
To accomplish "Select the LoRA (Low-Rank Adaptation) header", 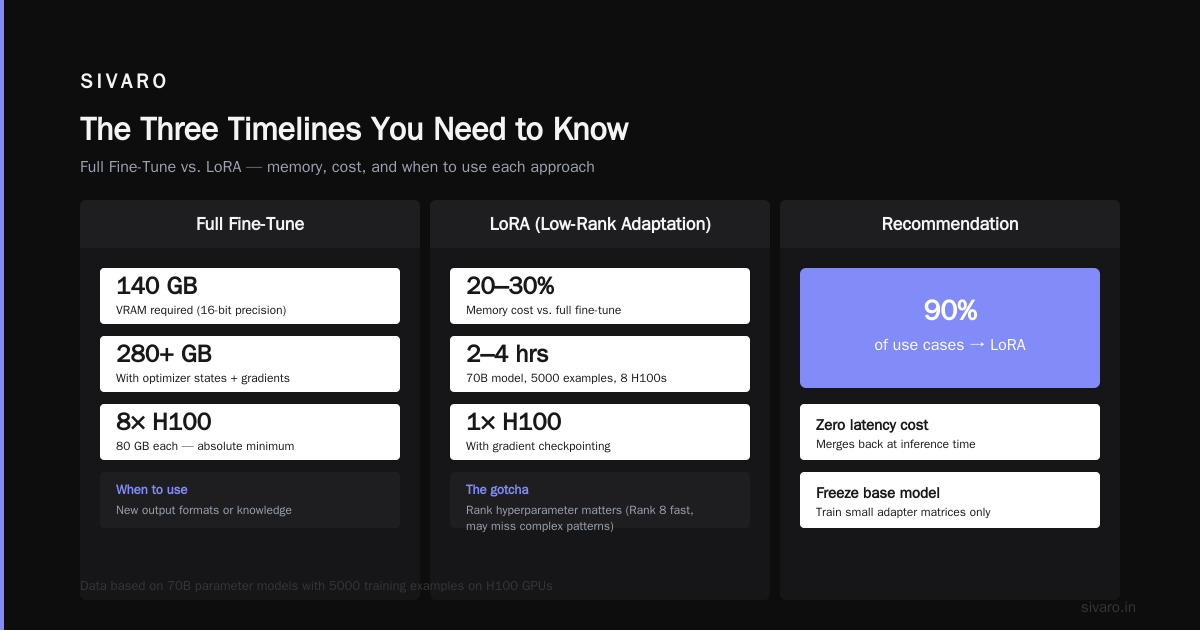I will (x=600, y=224).
